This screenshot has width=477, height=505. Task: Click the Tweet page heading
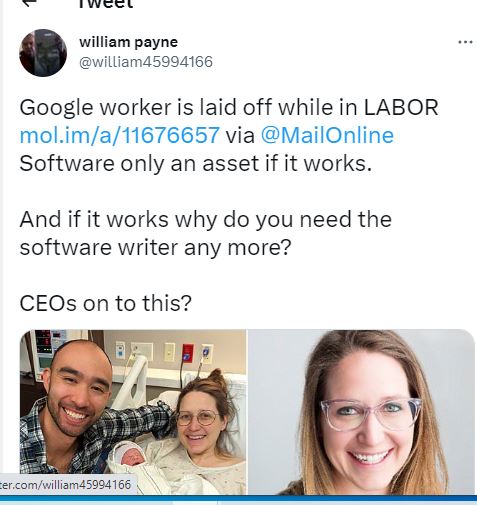(106, 4)
